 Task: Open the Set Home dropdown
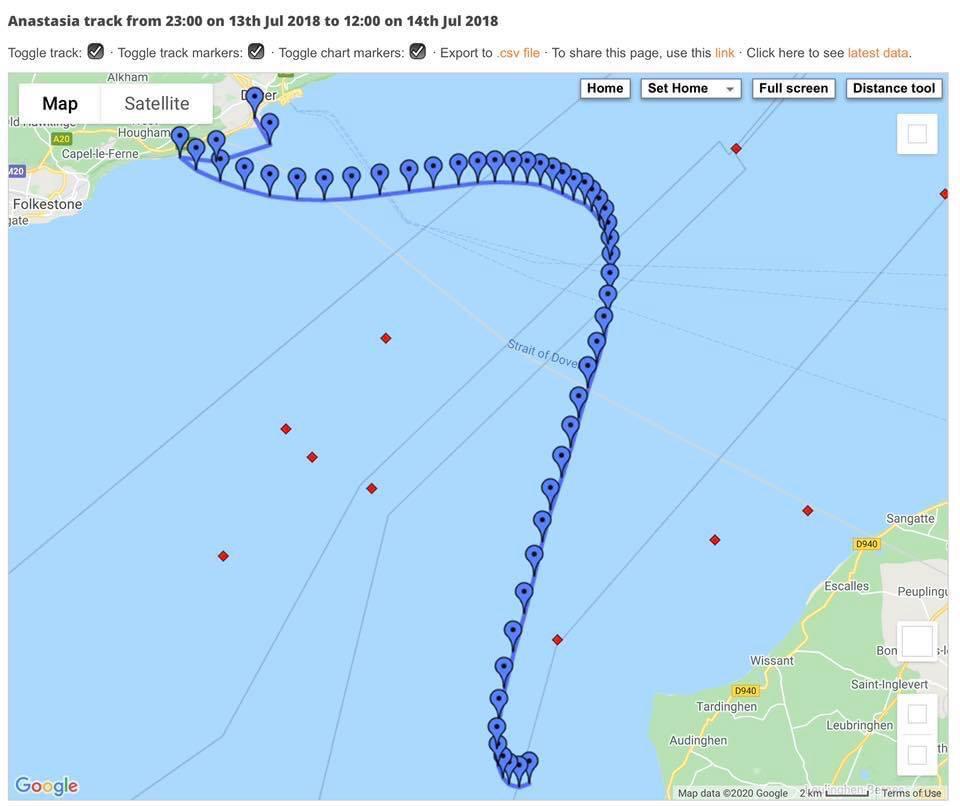click(x=691, y=89)
